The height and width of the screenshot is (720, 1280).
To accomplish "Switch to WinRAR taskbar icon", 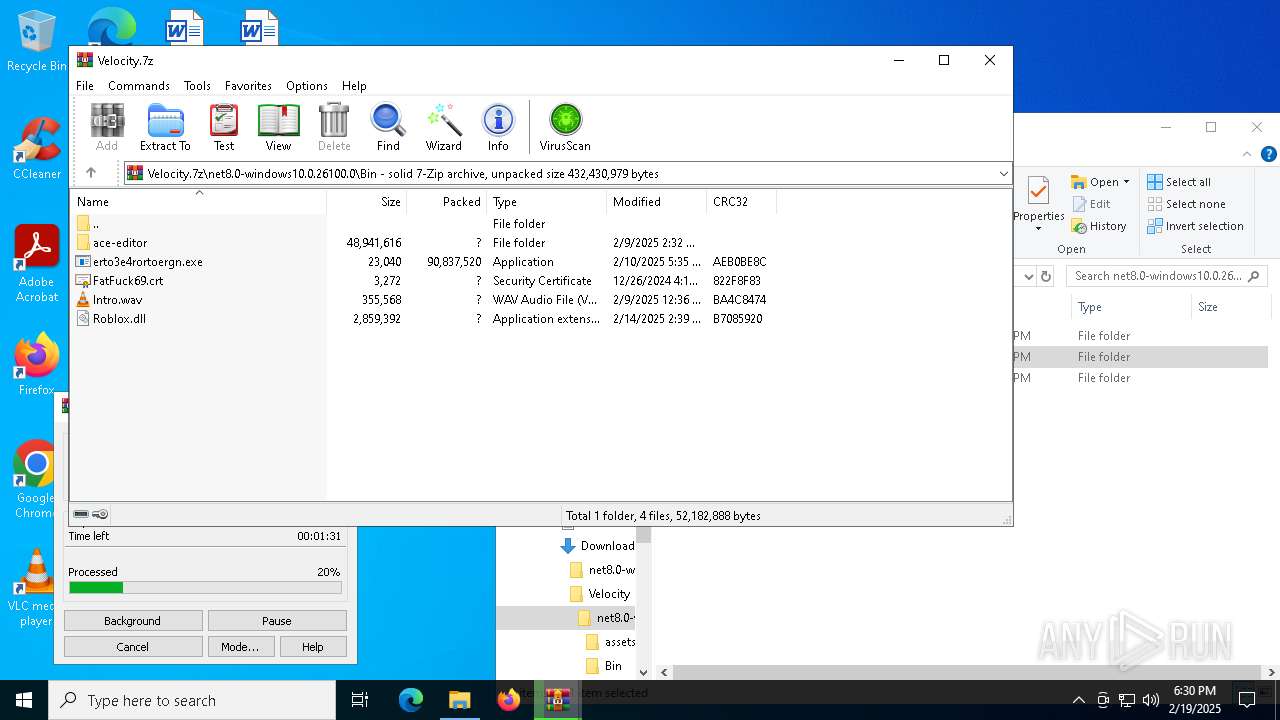I will pyautogui.click(x=557, y=700).
